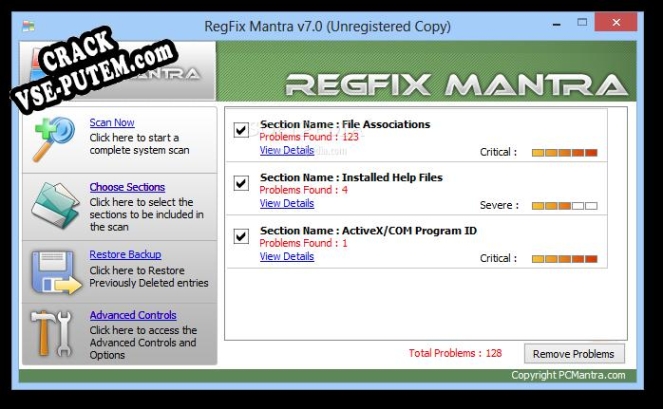
Task: Open the Scan Now link
Action: [111, 123]
